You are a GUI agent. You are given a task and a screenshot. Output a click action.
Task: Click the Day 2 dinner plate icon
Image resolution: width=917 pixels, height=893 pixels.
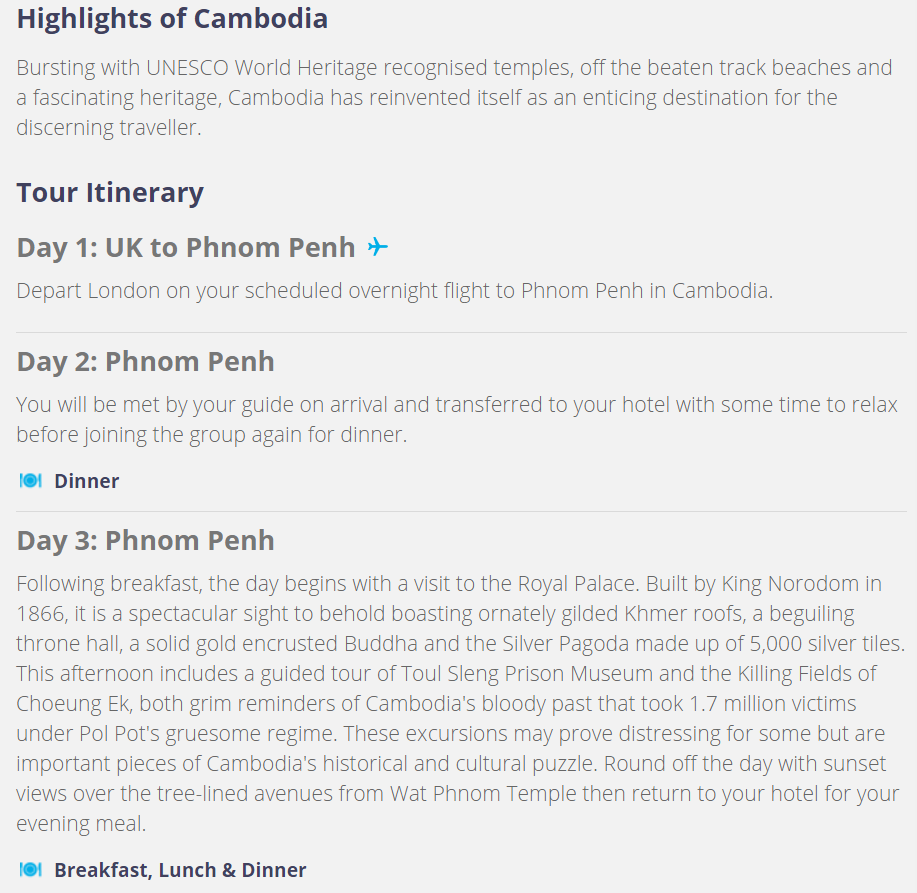point(30,481)
